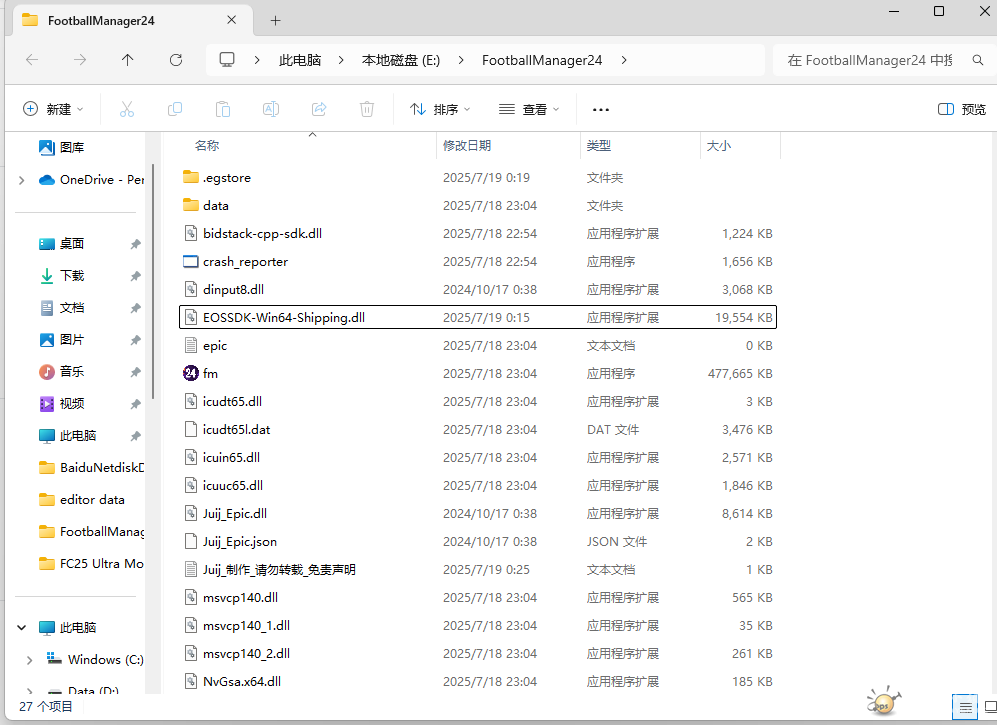Click the Delete trash icon
Viewport: 997px width, 725px height.
tap(367, 109)
